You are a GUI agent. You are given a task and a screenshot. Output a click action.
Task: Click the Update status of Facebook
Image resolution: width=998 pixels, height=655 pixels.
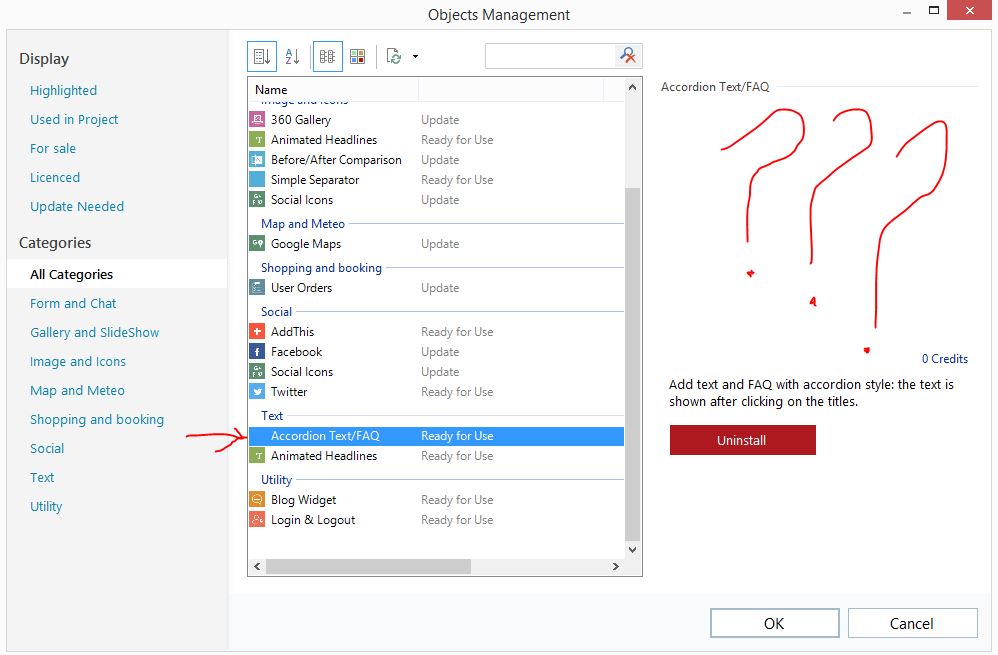(x=440, y=351)
